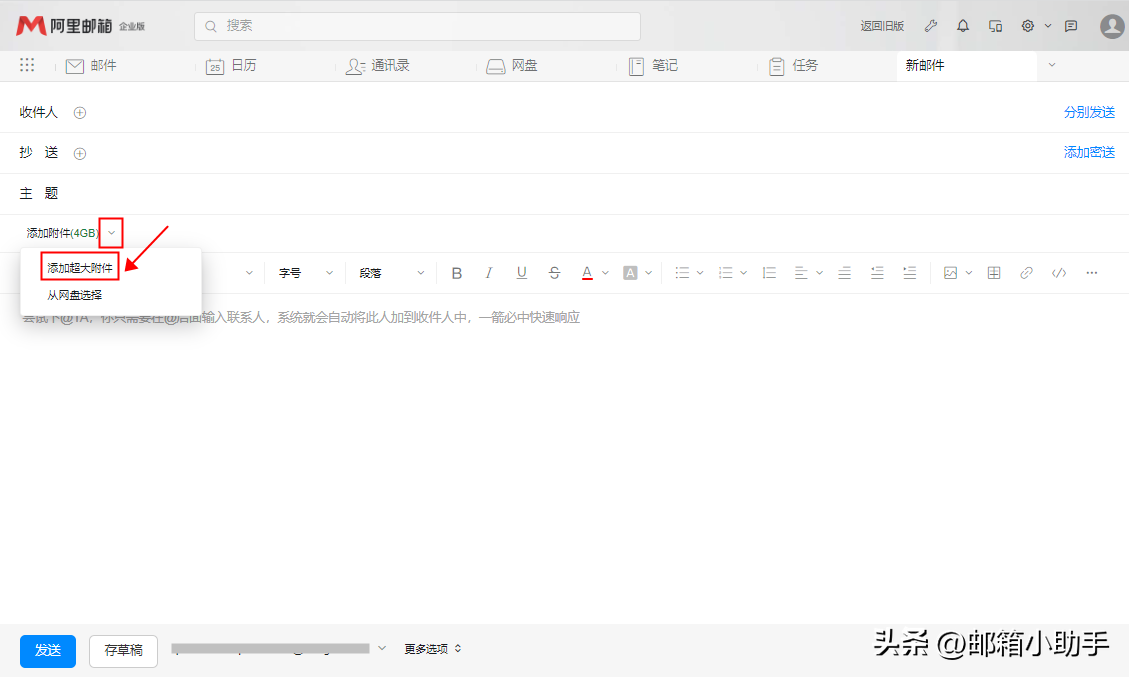Open the 段落 paragraph style dropdown
Screen dimensions: 1129x677
(x=392, y=273)
